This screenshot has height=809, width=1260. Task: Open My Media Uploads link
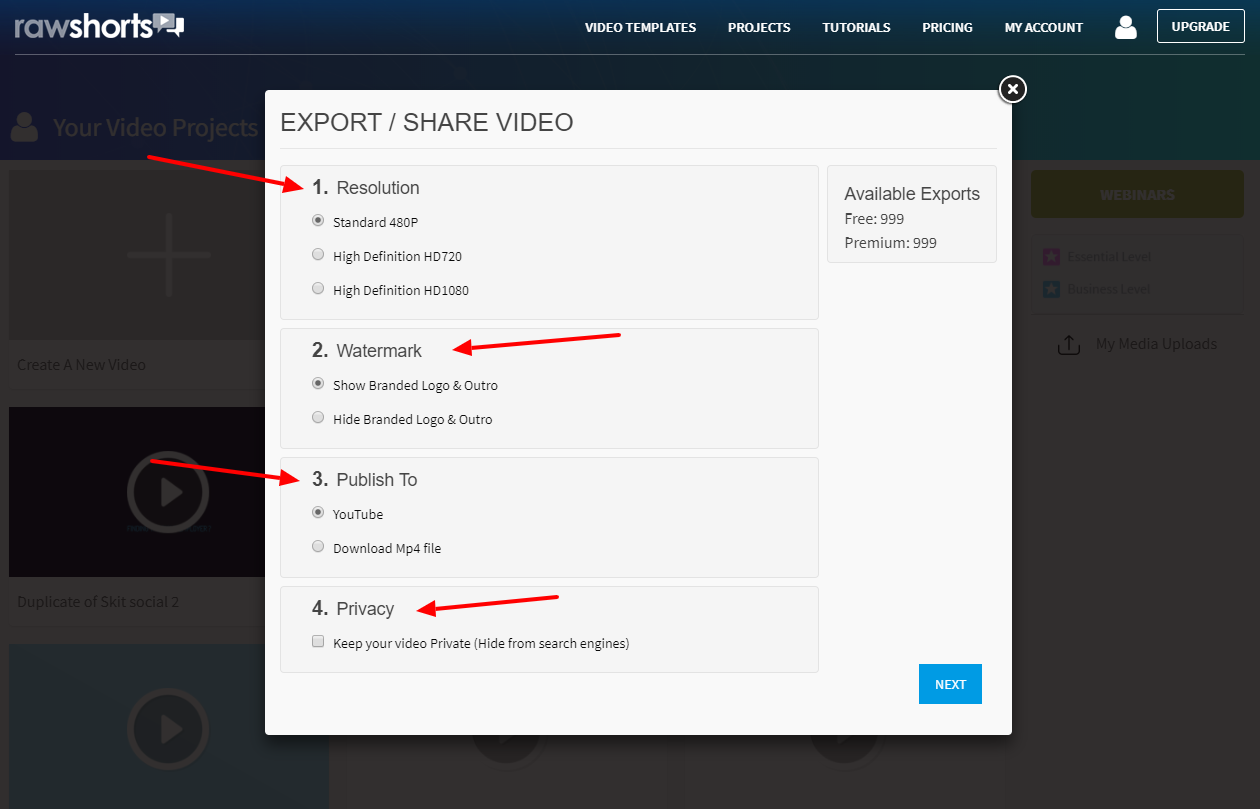point(1156,344)
